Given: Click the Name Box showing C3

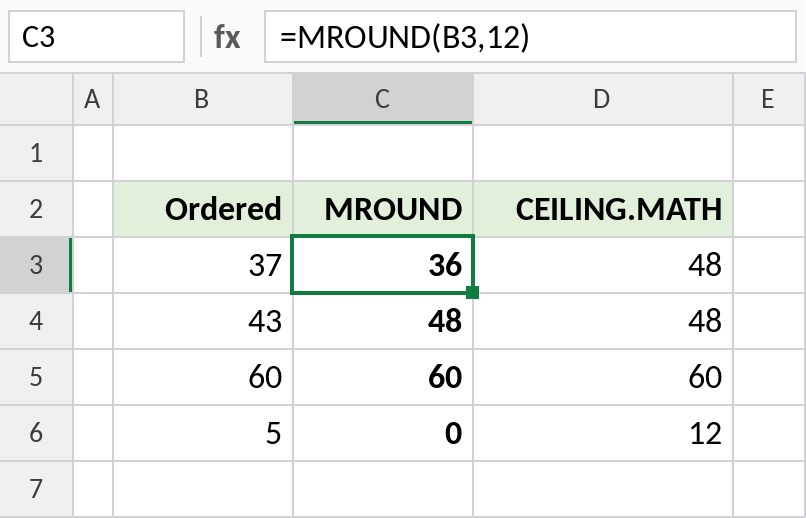Looking at the screenshot, I should (97, 36).
